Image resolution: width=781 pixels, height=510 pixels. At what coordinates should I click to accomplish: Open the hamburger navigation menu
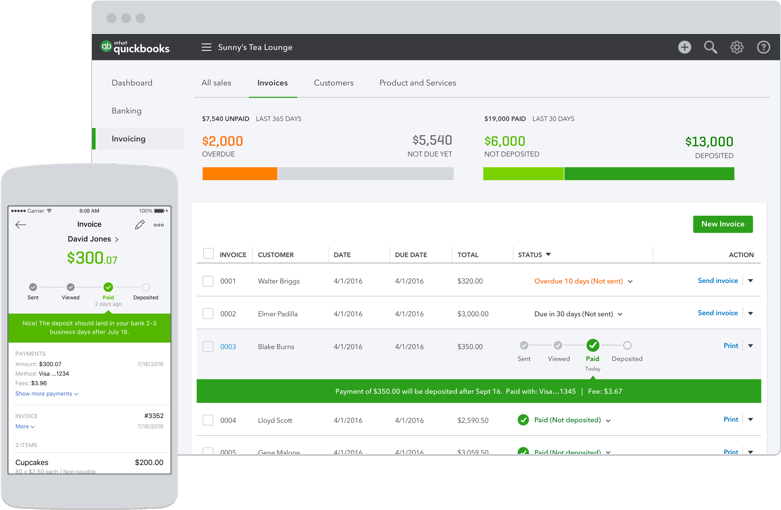tap(206, 47)
